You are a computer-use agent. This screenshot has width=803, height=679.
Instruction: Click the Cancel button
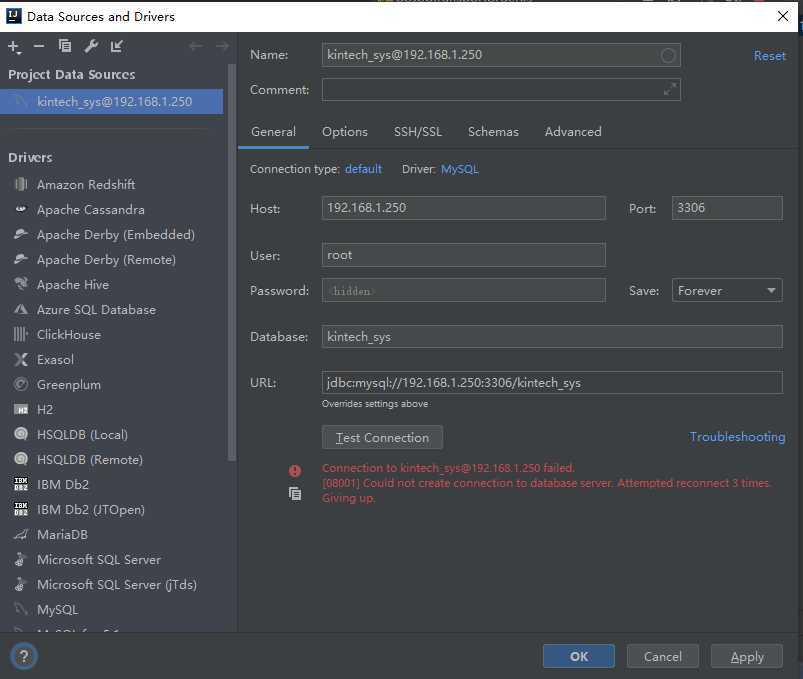click(x=663, y=656)
